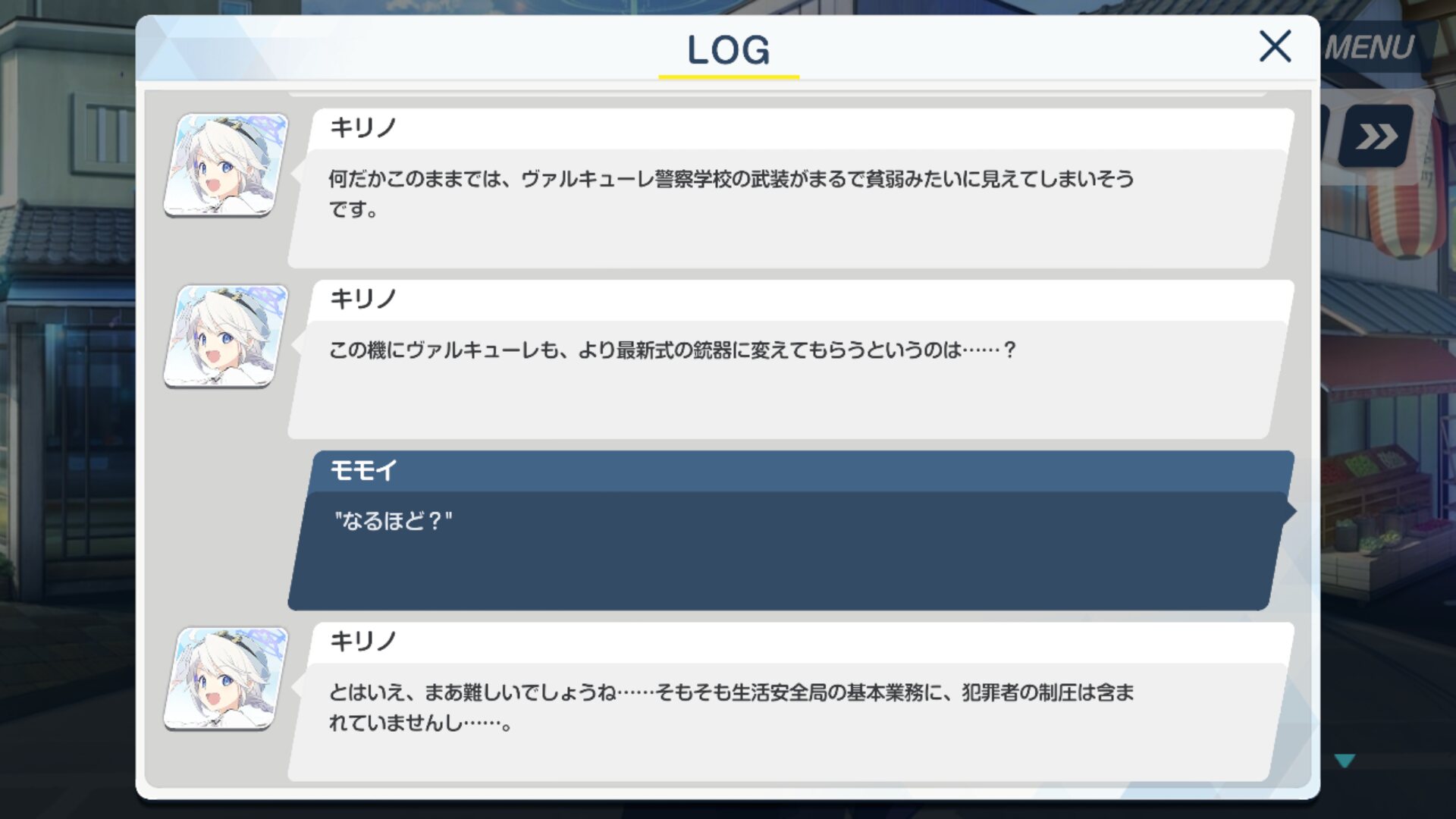Image resolution: width=1456 pixels, height=819 pixels.
Task: Click the partially hidden log entry at the top
Action: (x=777, y=93)
